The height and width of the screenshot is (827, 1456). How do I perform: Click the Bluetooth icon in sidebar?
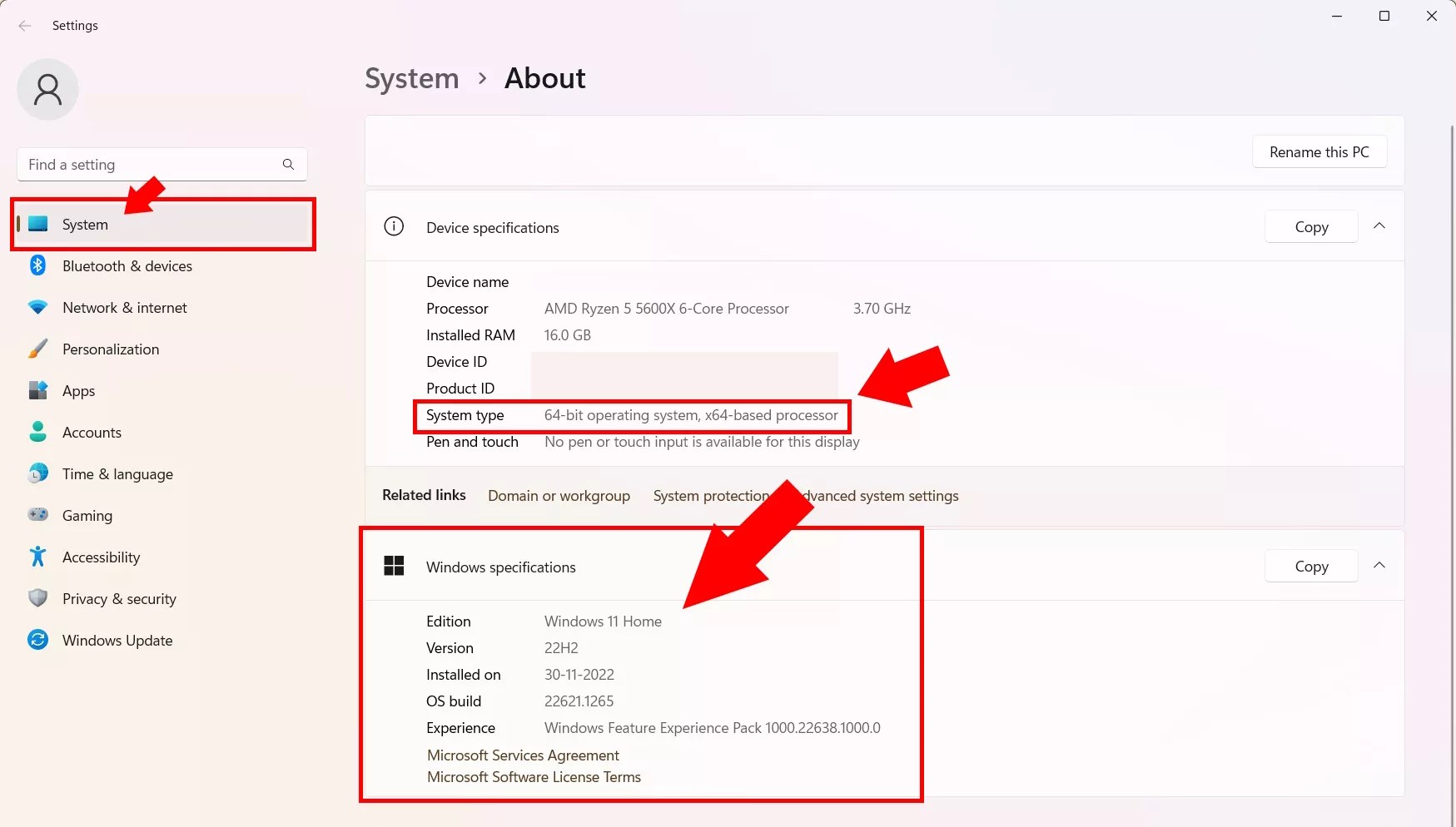(x=37, y=265)
